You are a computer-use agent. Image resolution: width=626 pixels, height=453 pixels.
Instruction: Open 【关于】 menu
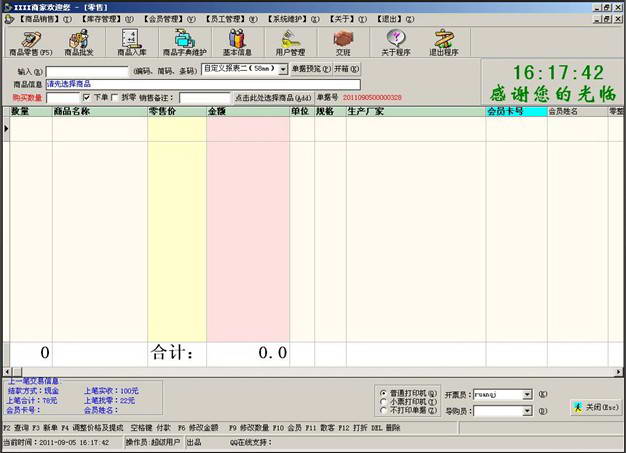click(347, 19)
